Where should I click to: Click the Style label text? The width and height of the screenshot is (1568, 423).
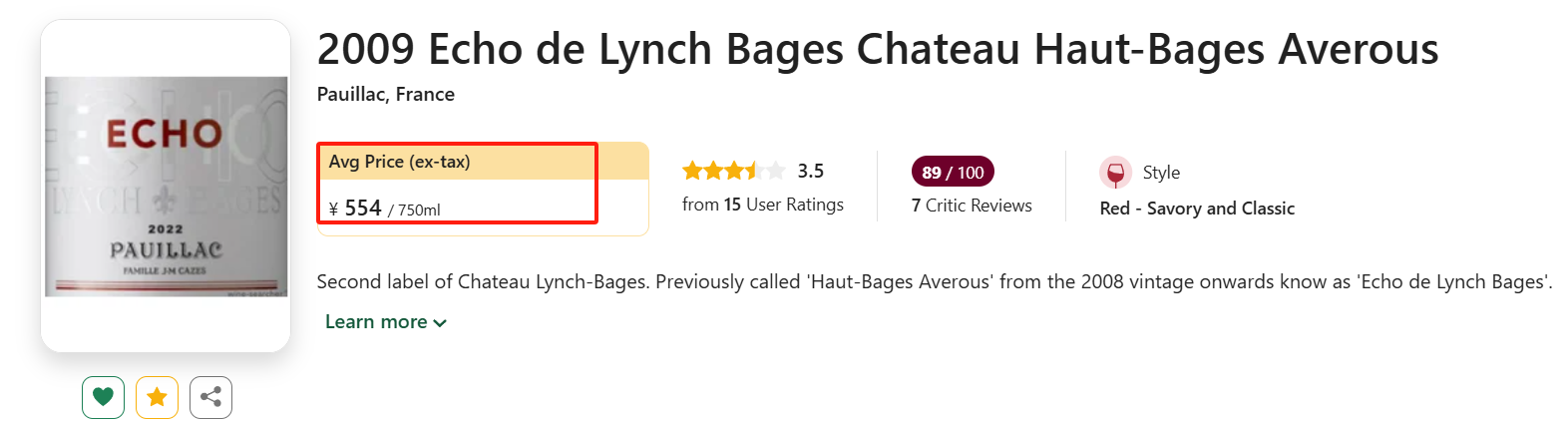1161,173
